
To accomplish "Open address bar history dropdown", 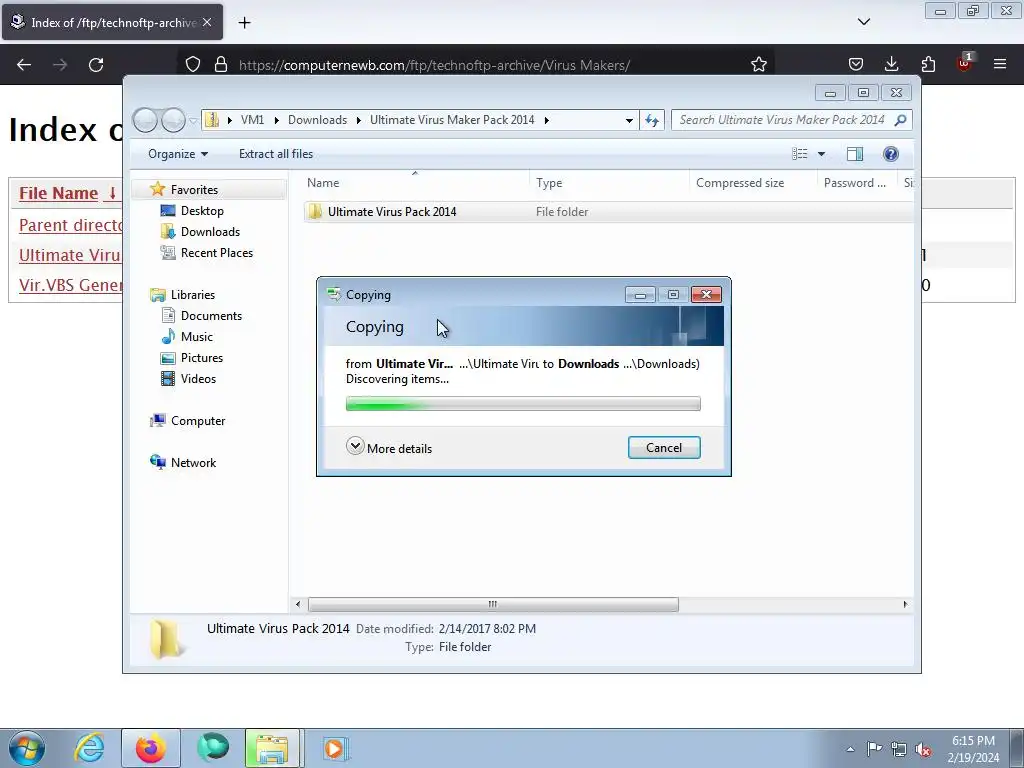I will tap(629, 120).
